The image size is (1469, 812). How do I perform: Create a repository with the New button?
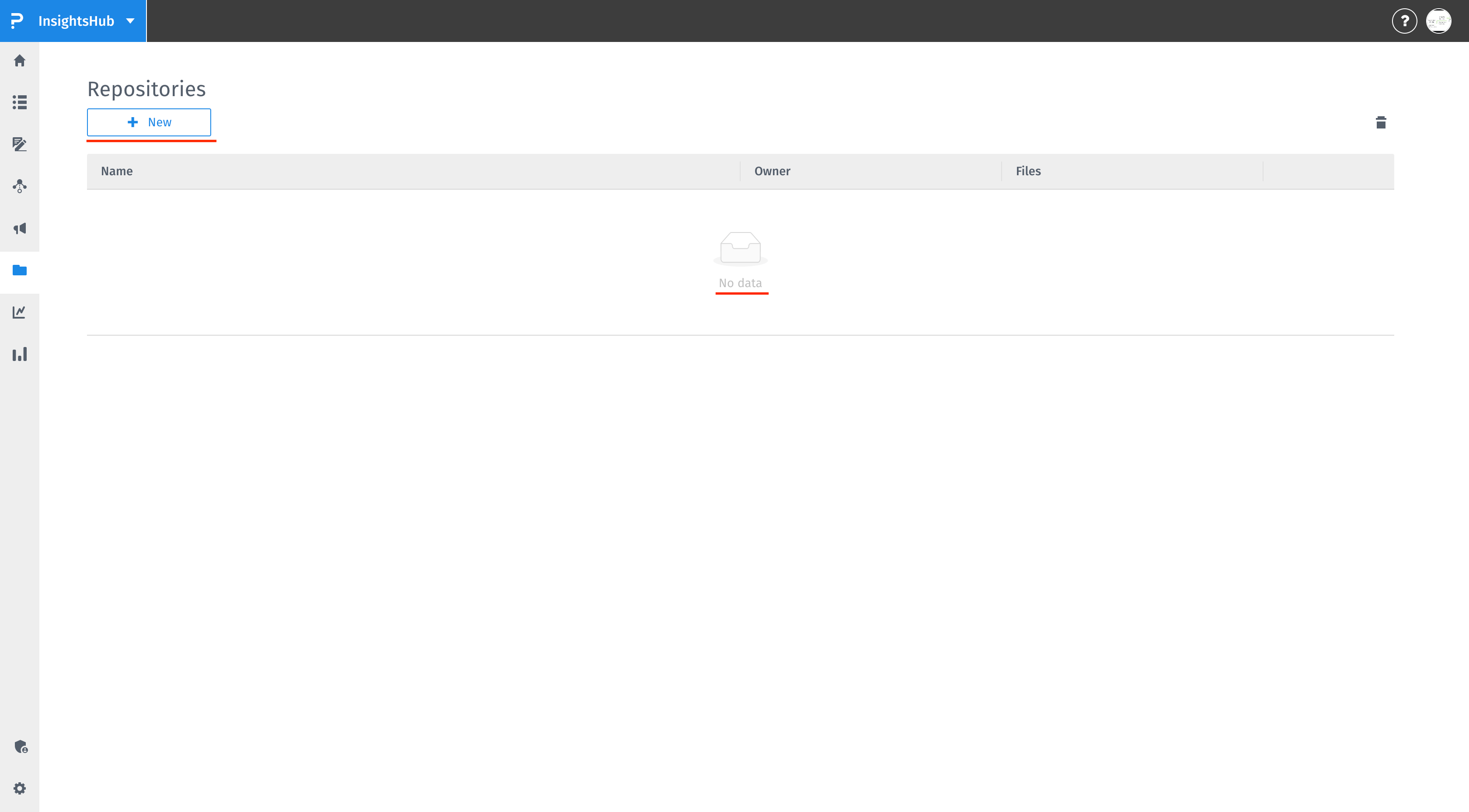[x=149, y=122]
